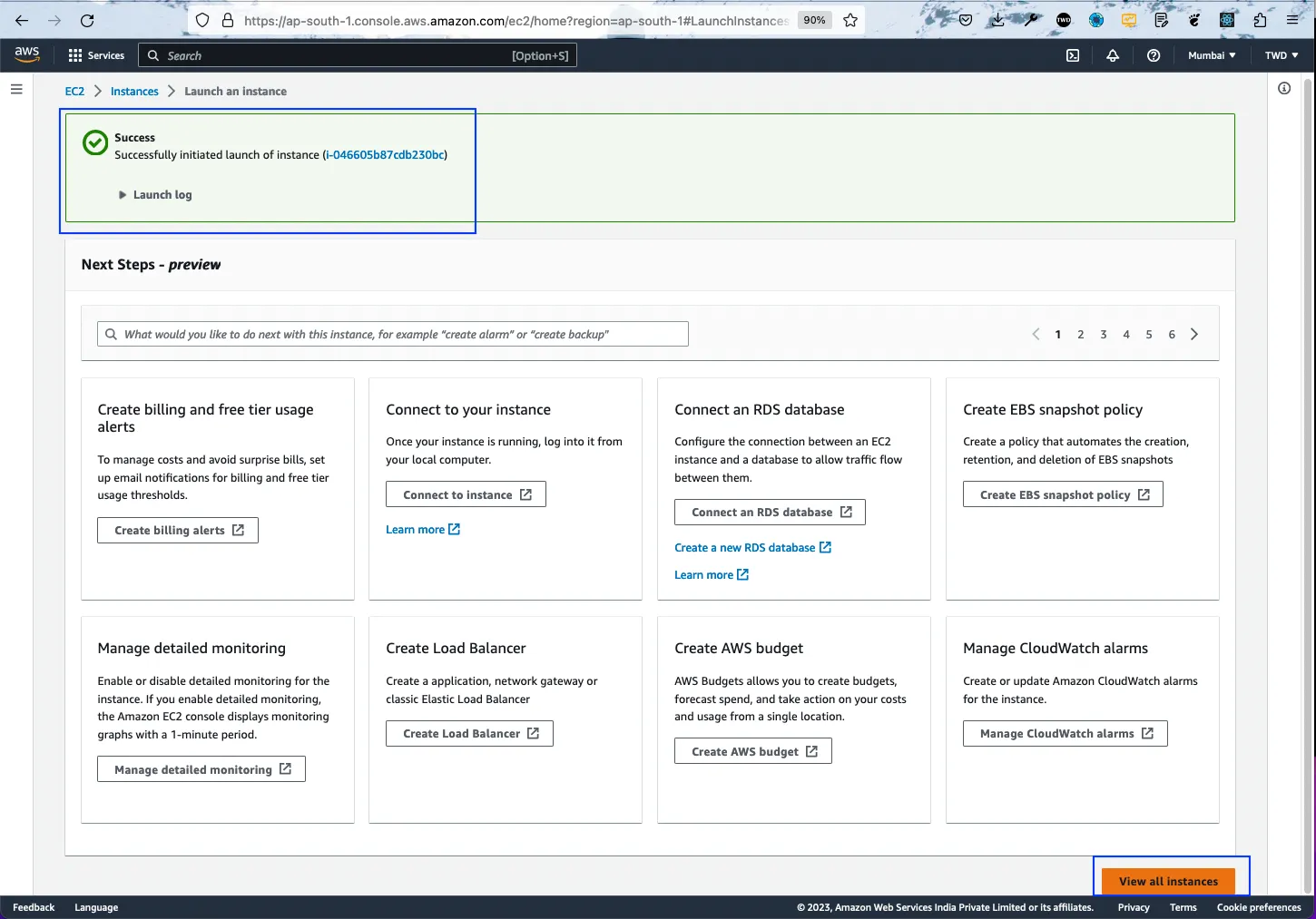Viewport: 1316px width, 919px height.
Task: Open the Services grid menu
Action: (96, 55)
